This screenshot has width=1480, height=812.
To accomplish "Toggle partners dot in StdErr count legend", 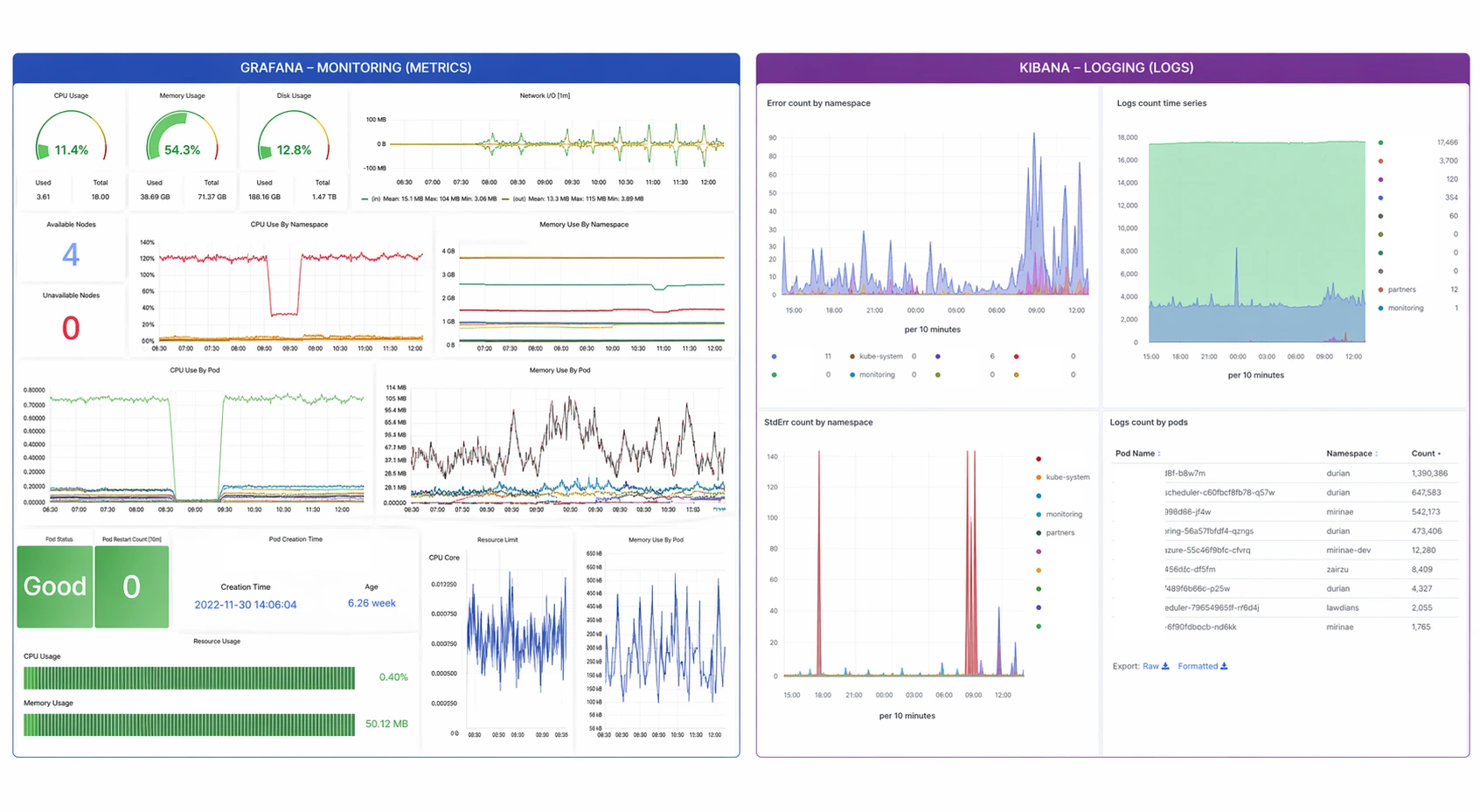I will pos(1039,532).
